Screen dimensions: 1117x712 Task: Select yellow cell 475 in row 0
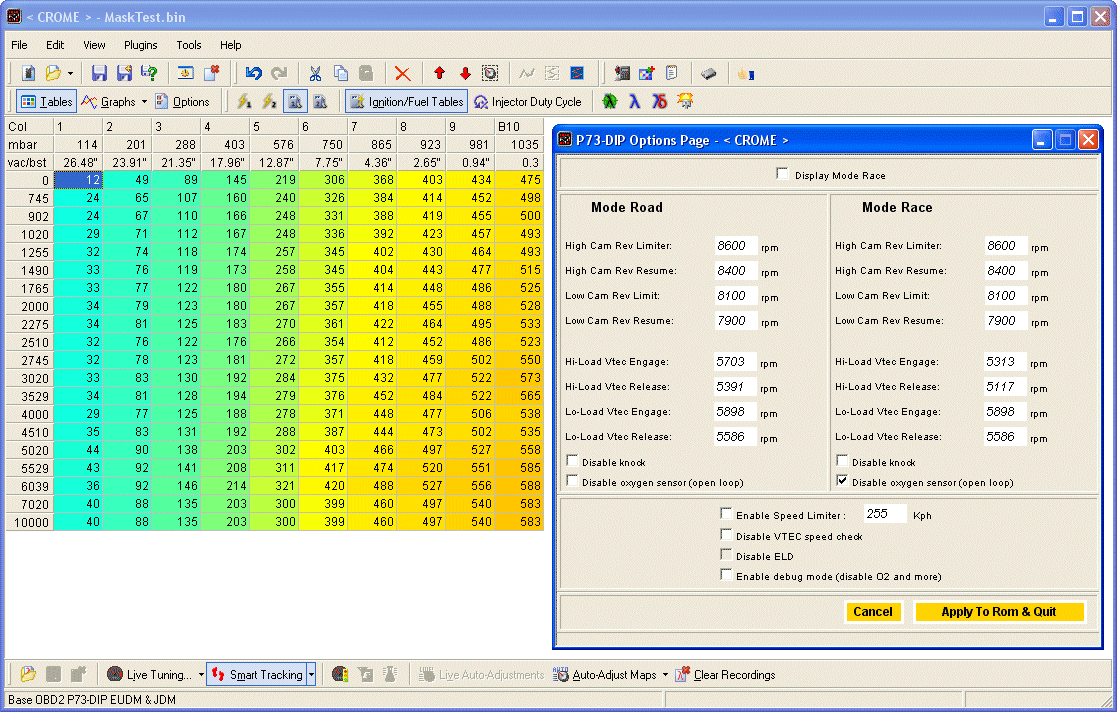[x=519, y=180]
